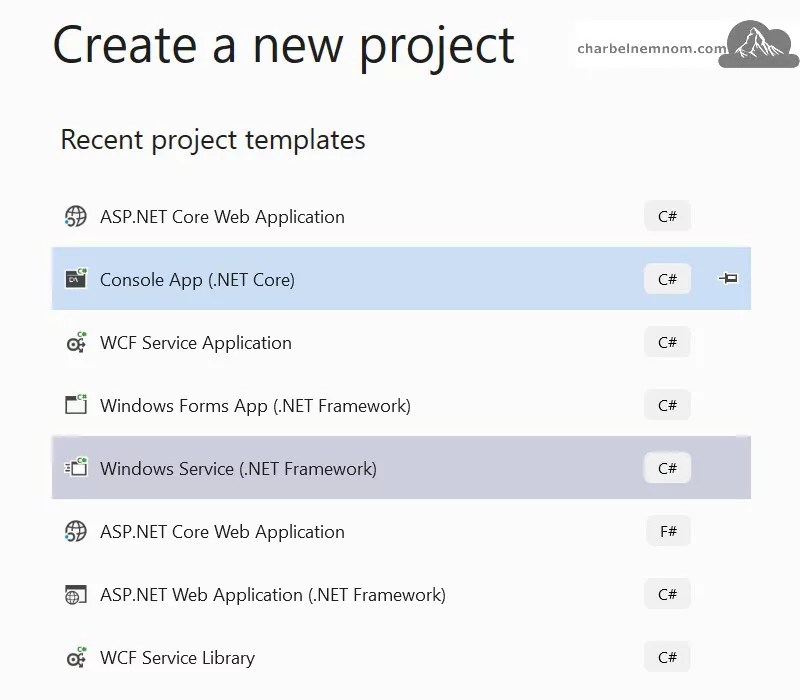Click the ASP.NET Web Application document icon
Image resolution: width=800 pixels, height=700 pixels.
tap(75, 594)
